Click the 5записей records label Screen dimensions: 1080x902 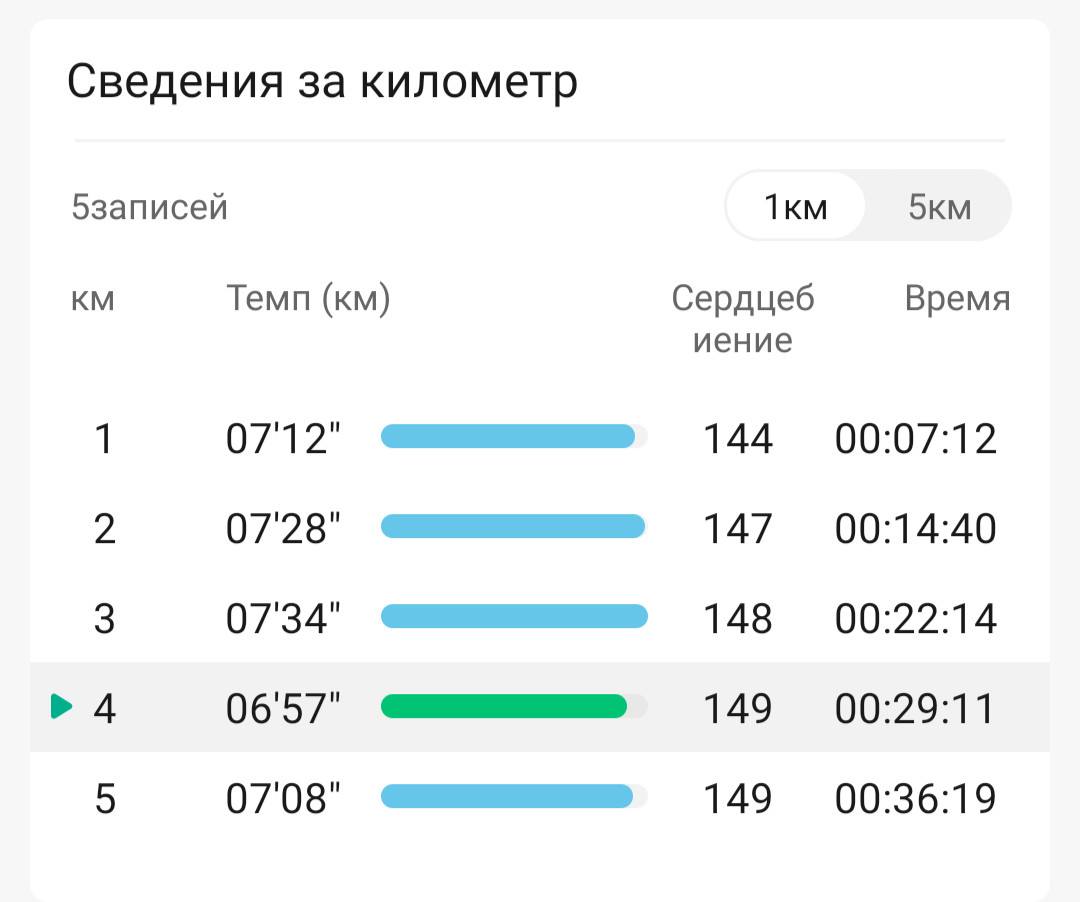click(x=149, y=207)
